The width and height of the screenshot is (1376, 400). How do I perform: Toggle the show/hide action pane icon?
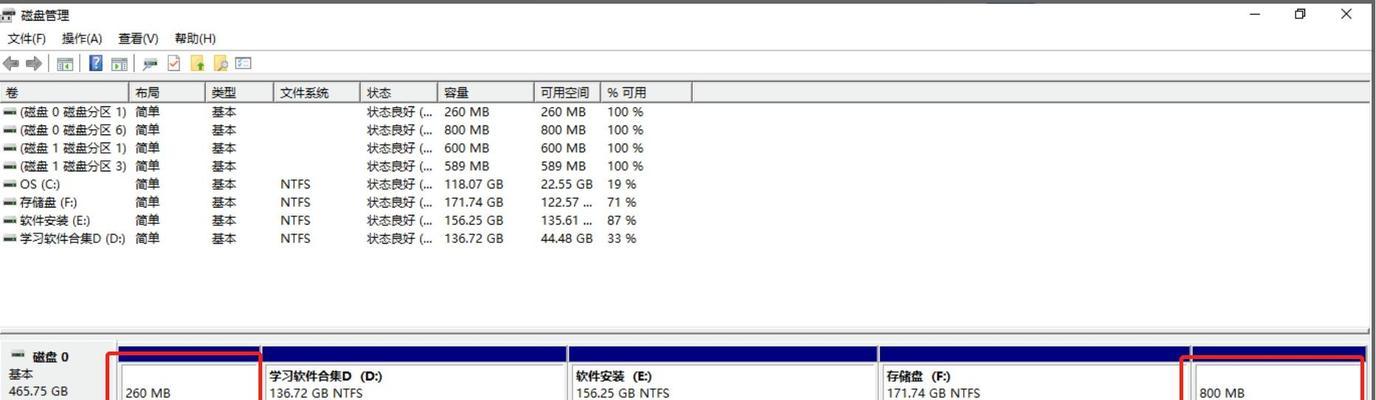[x=119, y=64]
